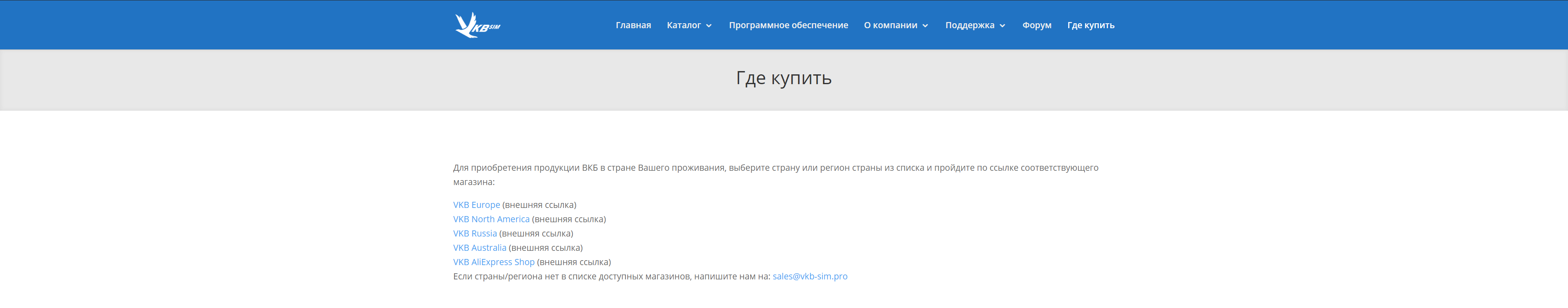
Task: Open the VKB Australia store link
Action: (x=480, y=248)
